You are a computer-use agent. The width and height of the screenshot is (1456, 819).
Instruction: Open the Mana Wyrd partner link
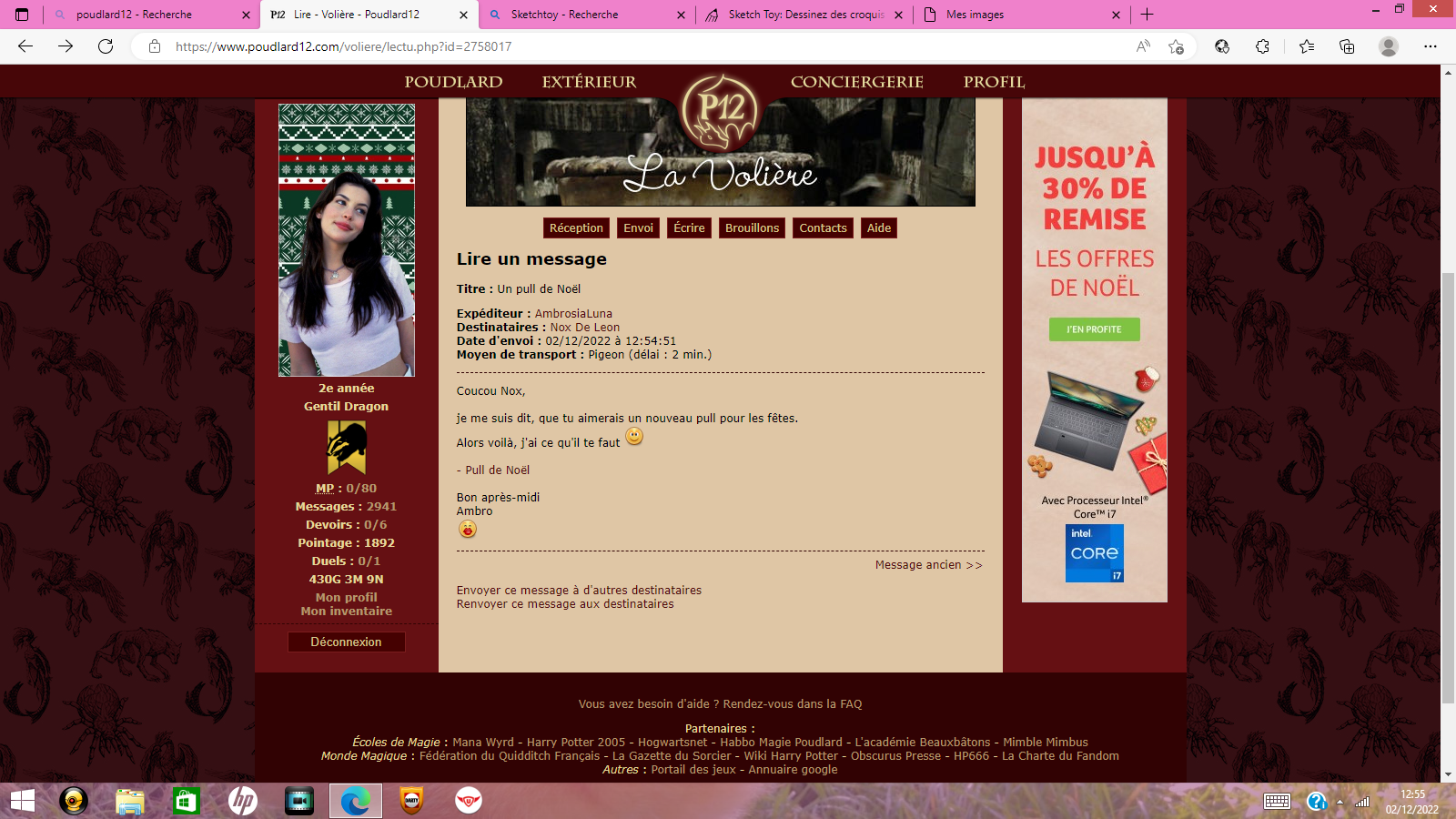(482, 743)
